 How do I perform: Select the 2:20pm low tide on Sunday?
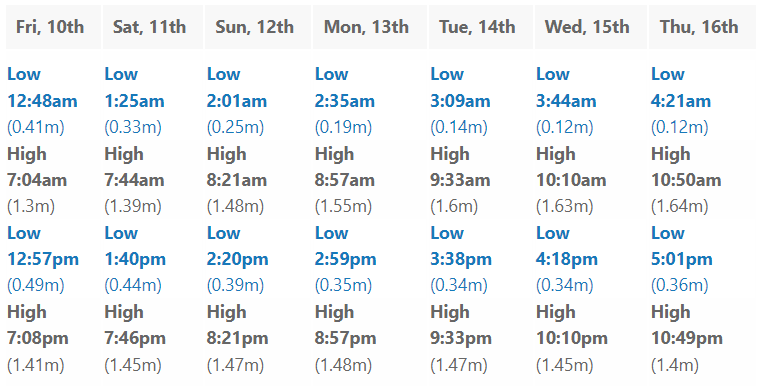click(x=238, y=259)
